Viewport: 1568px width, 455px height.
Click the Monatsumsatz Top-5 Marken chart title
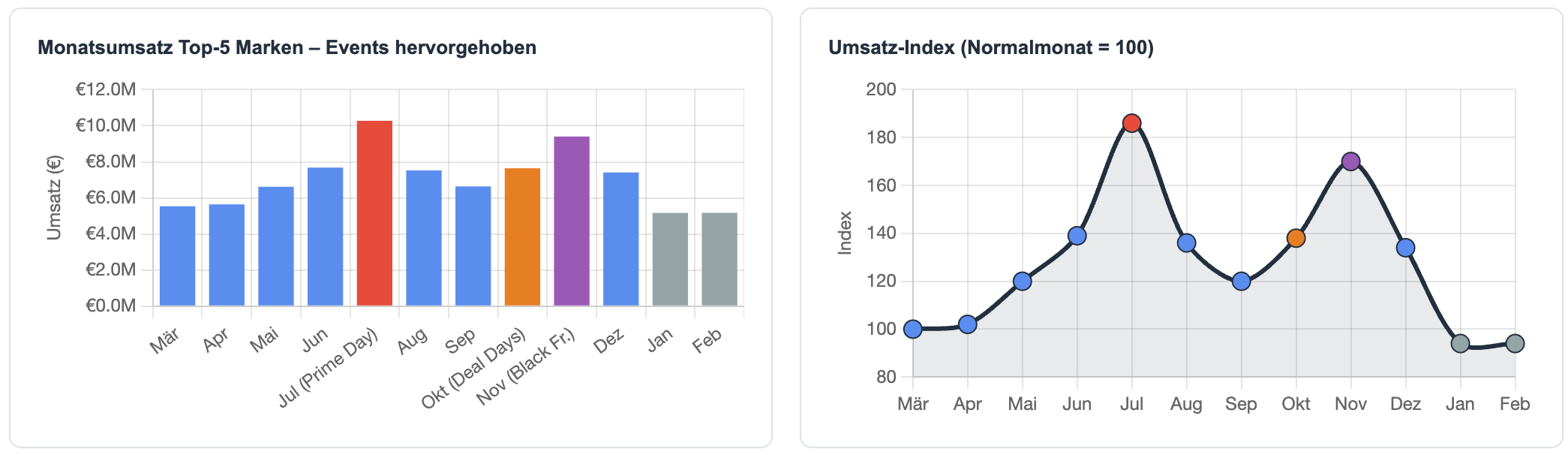coord(287,48)
